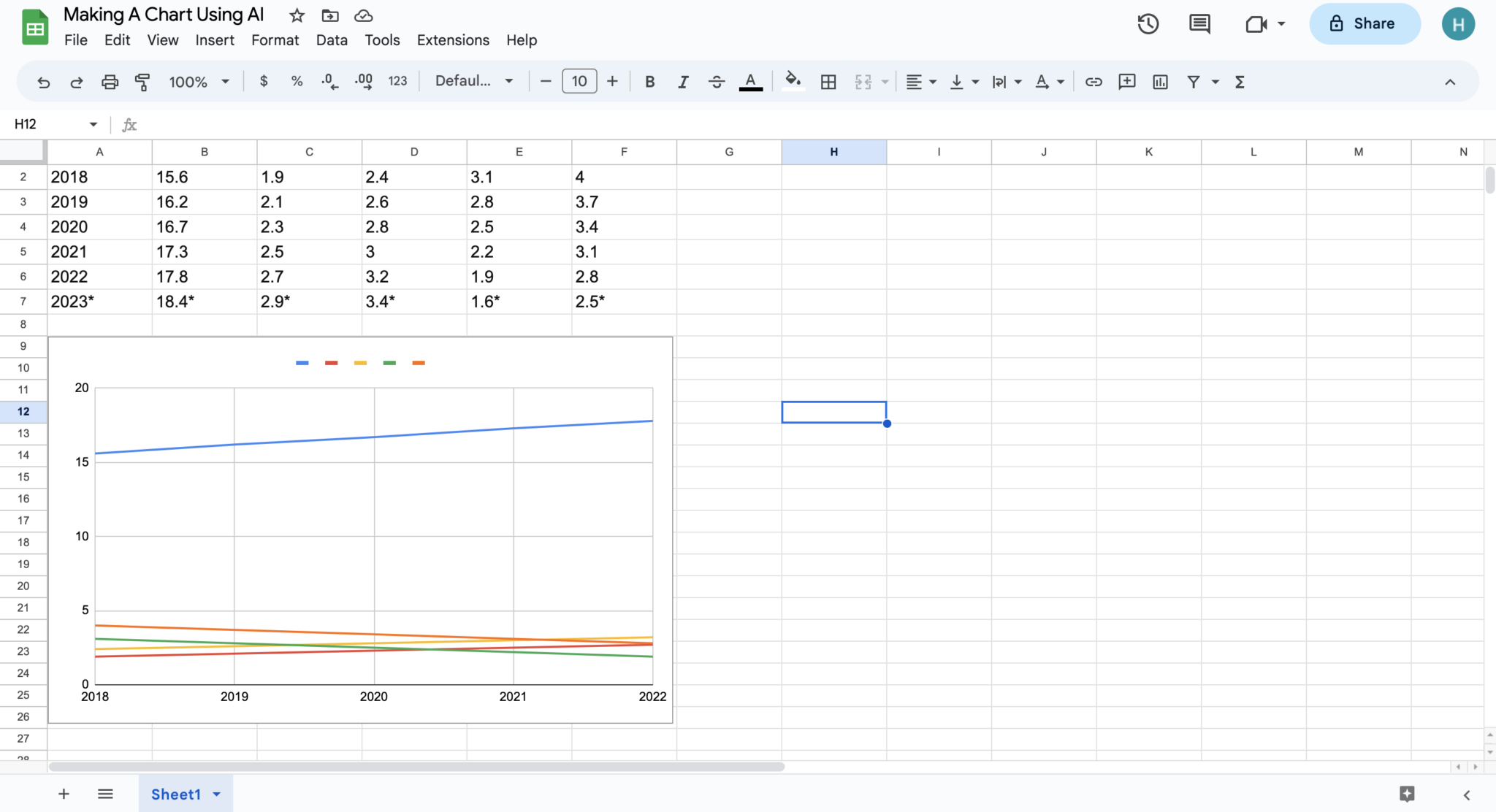Screen dimensions: 1496x812
Task: Show version history
Action: (1148, 23)
